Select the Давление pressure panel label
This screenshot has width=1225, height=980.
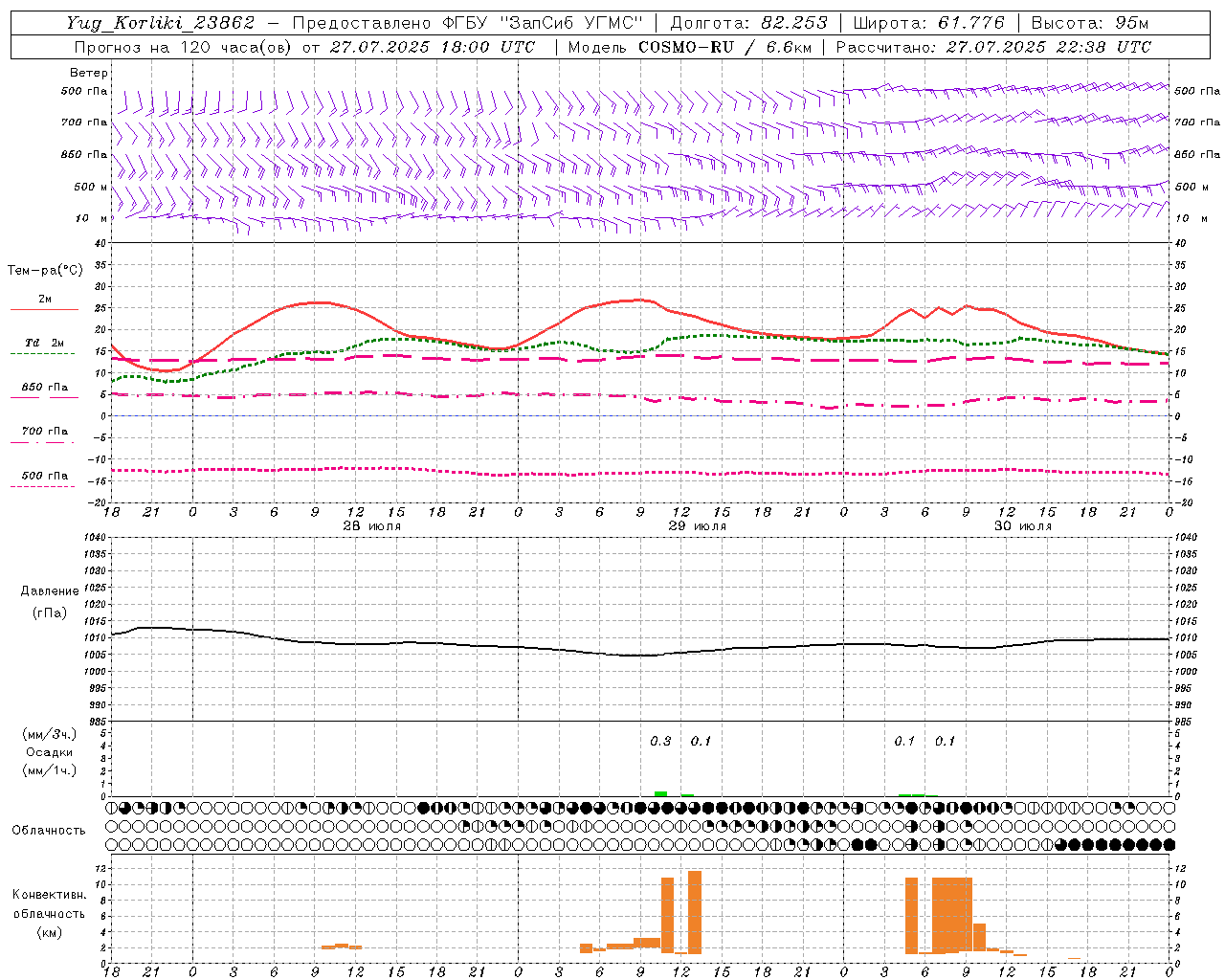[50, 591]
